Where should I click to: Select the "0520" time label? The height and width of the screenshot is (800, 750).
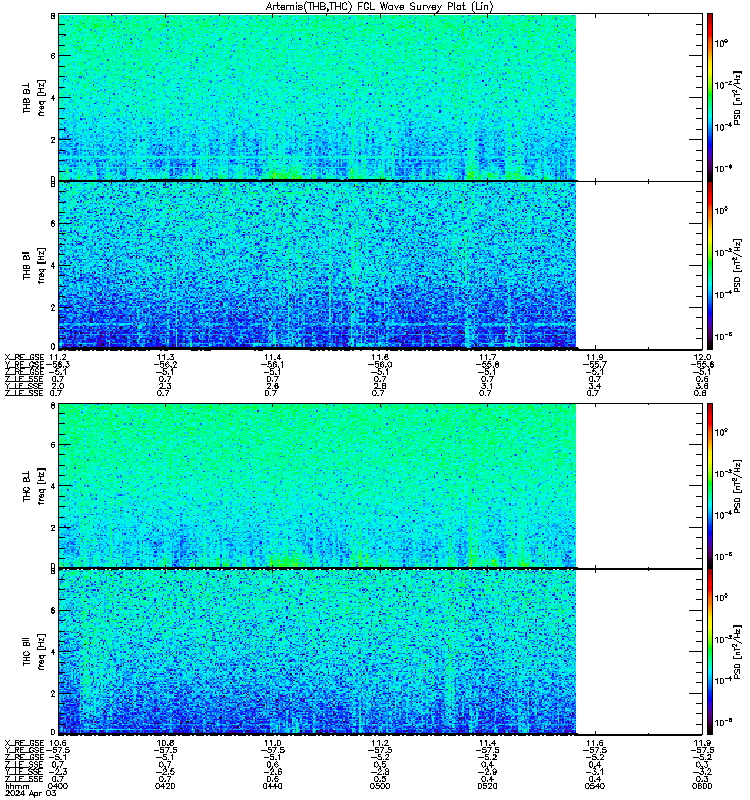click(x=487, y=786)
